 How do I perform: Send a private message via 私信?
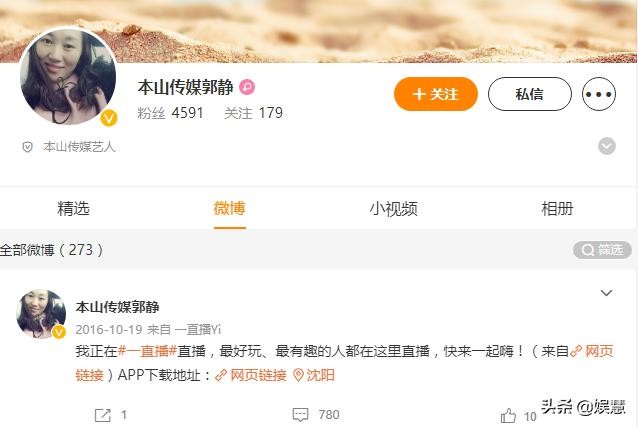[x=530, y=94]
